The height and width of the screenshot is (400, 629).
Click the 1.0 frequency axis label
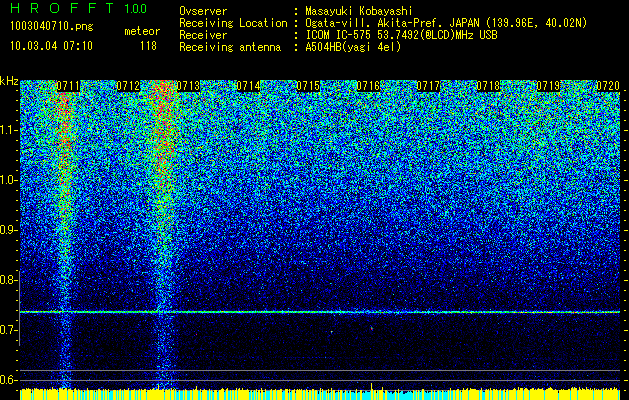point(9,181)
